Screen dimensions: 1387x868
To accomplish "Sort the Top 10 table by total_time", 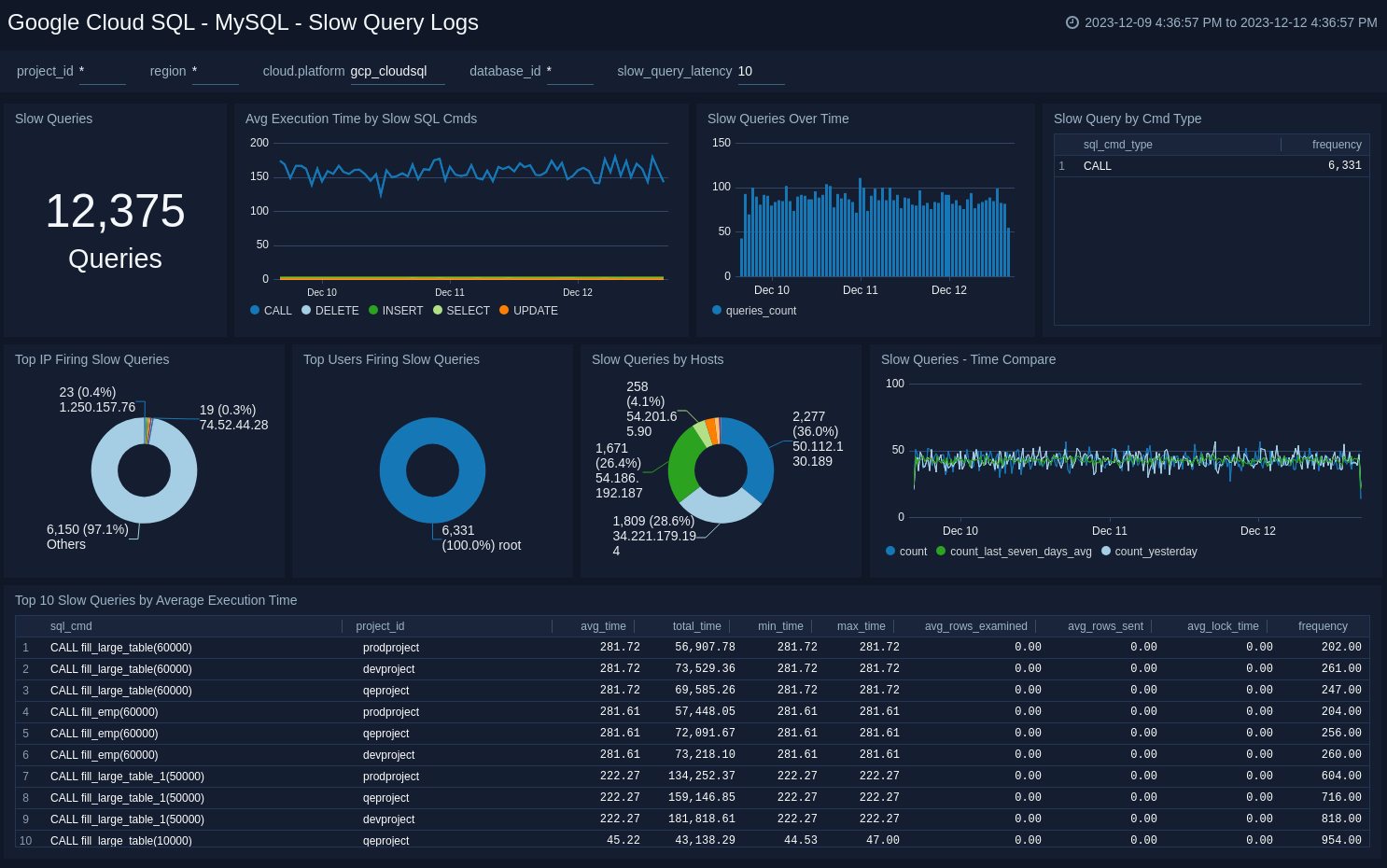I will [696, 626].
